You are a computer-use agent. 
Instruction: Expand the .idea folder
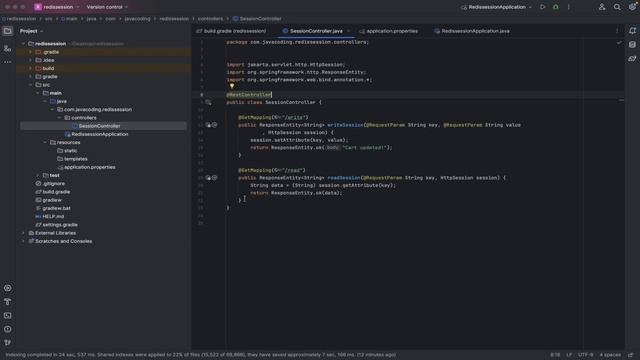(31, 60)
